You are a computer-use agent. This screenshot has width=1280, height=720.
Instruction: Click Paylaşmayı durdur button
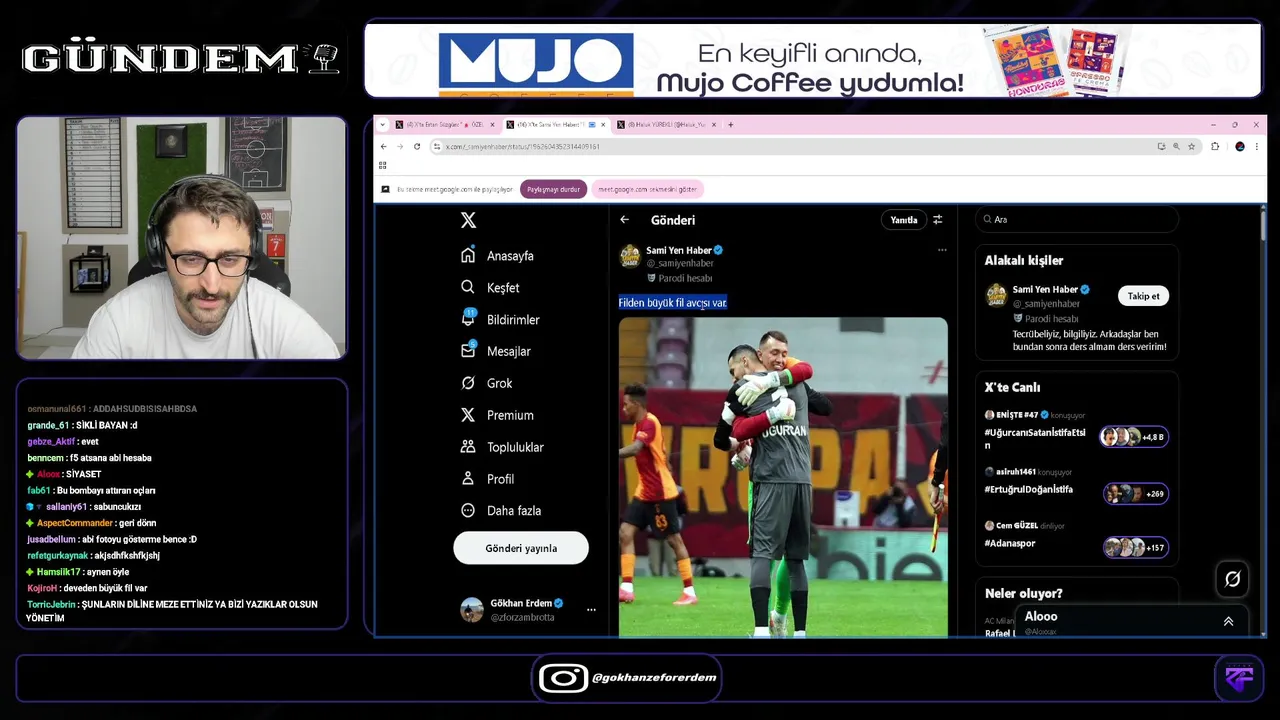point(553,189)
